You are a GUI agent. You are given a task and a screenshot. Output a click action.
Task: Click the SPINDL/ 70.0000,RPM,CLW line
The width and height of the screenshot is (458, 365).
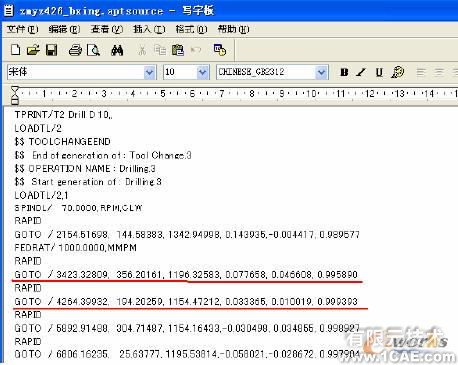pyautogui.click(x=78, y=208)
